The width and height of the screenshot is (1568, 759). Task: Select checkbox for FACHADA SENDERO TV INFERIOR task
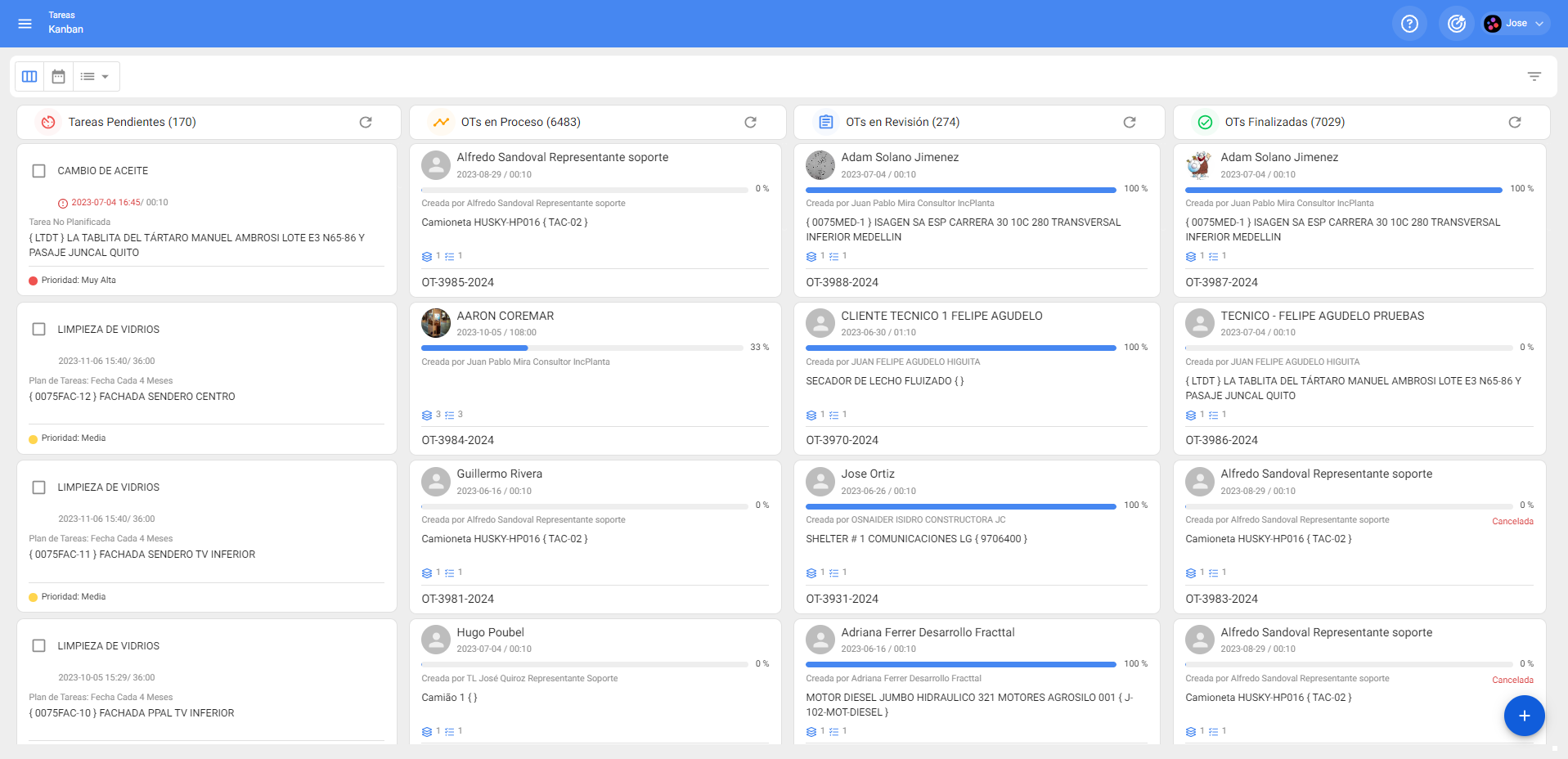(38, 487)
